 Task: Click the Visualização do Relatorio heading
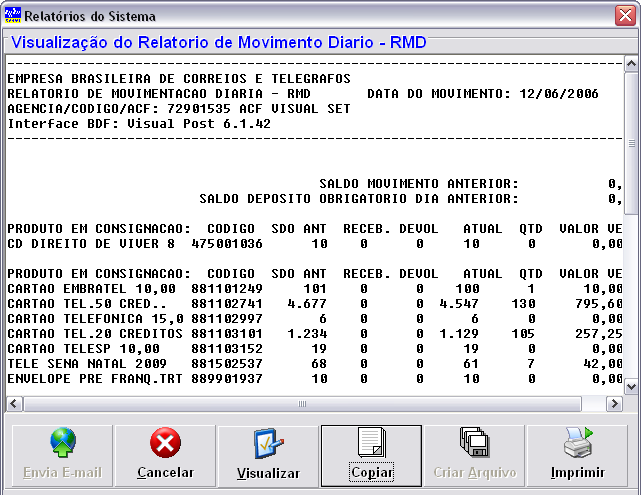219,43
